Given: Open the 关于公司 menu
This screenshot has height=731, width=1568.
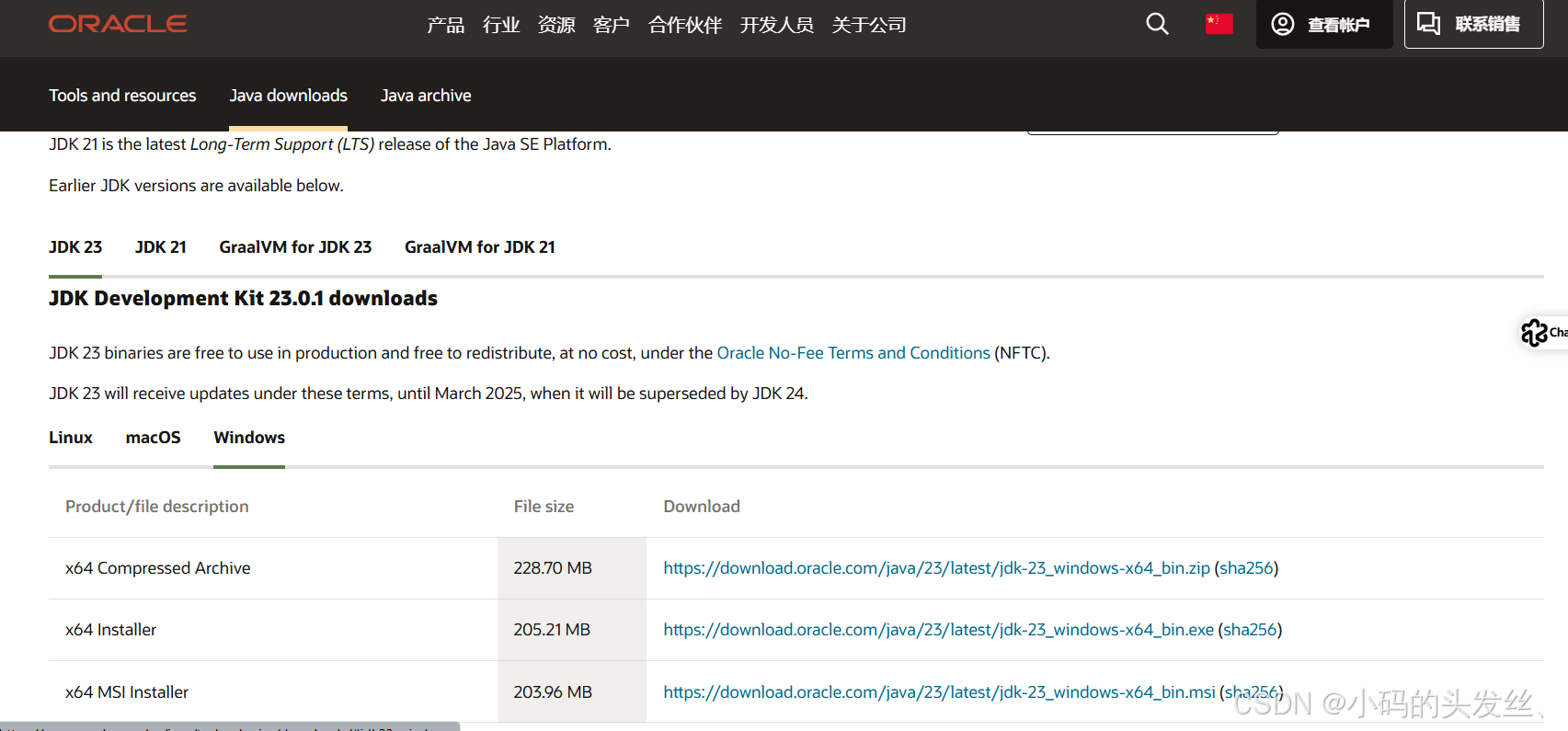Looking at the screenshot, I should (869, 25).
